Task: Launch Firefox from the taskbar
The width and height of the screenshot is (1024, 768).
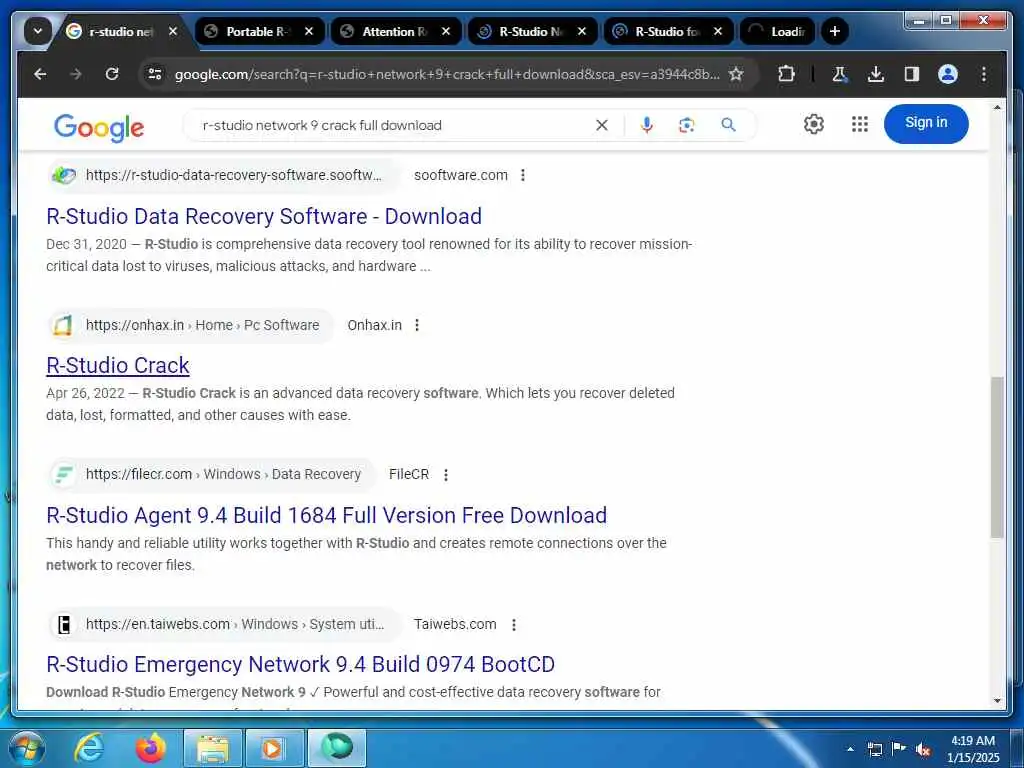Action: [x=150, y=748]
